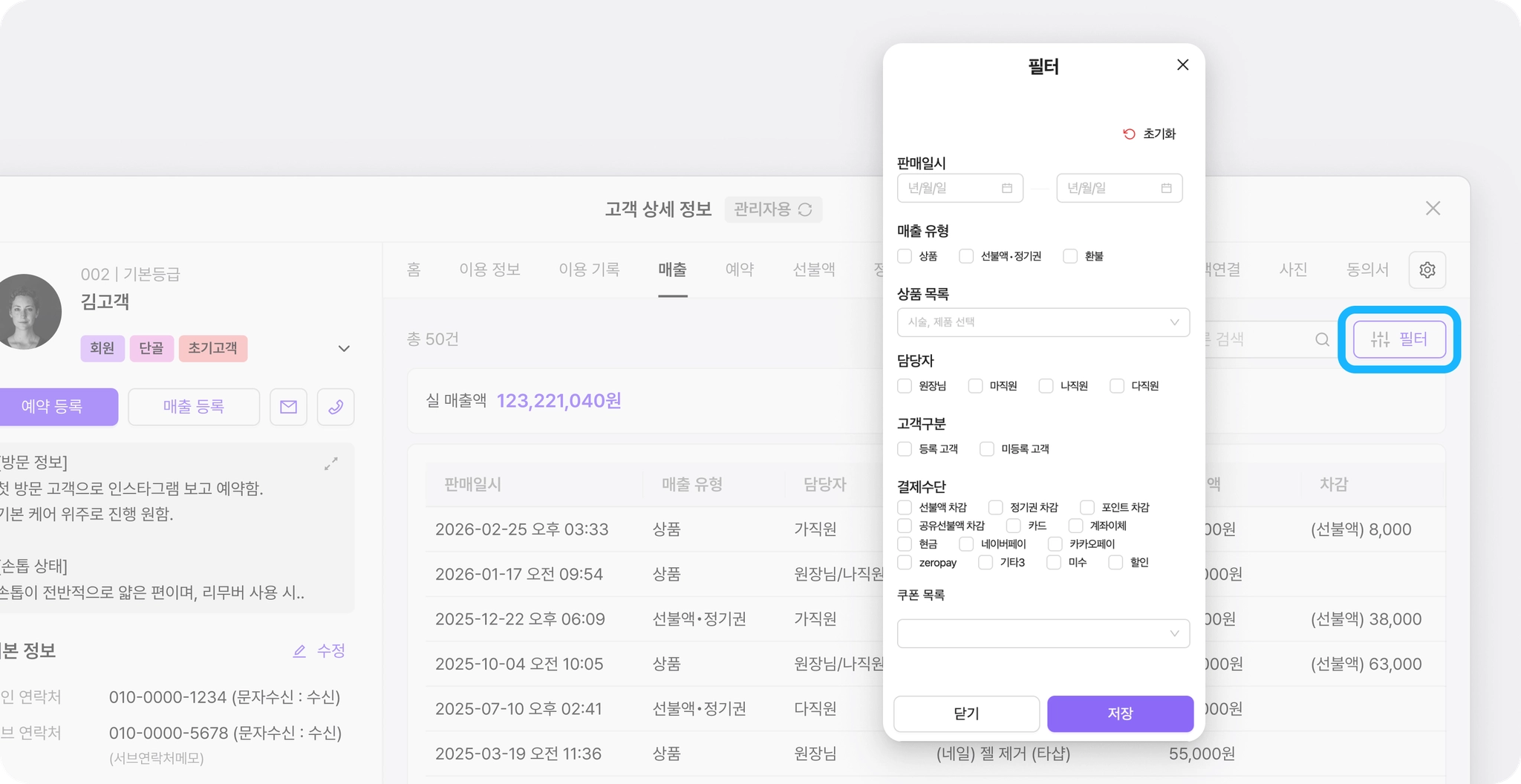
Task: Check the 공유선불액 차감 checkbox
Action: 905,526
